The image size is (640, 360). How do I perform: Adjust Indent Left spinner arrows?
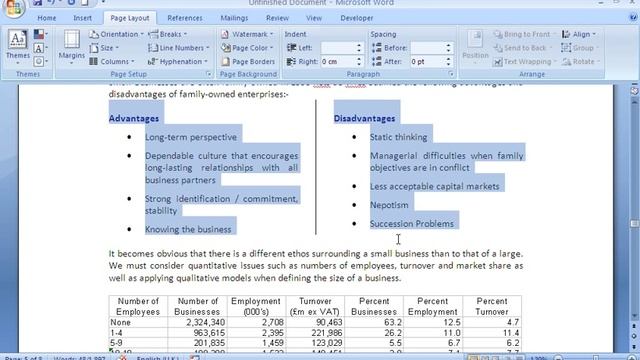(x=359, y=48)
